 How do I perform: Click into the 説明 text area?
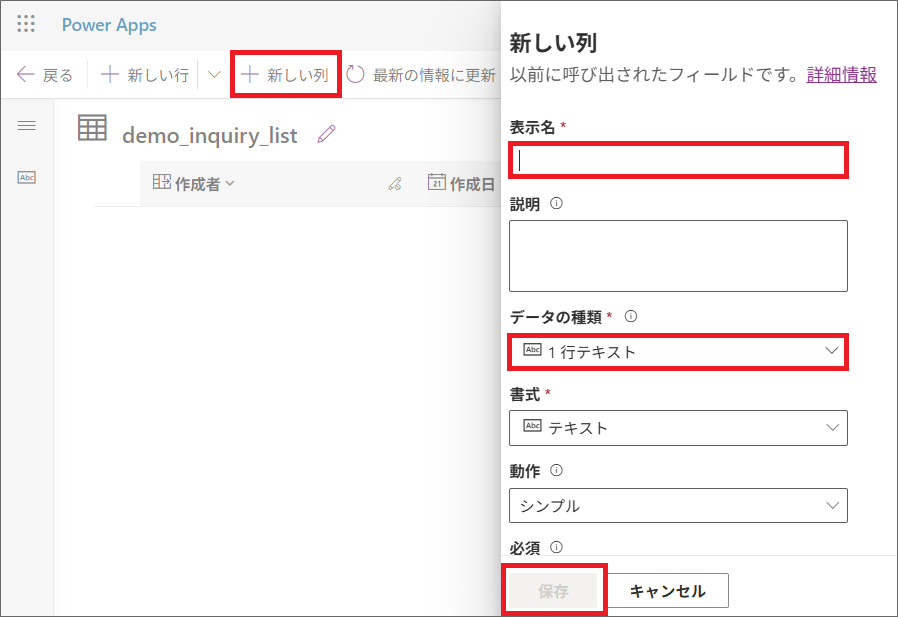tap(678, 256)
